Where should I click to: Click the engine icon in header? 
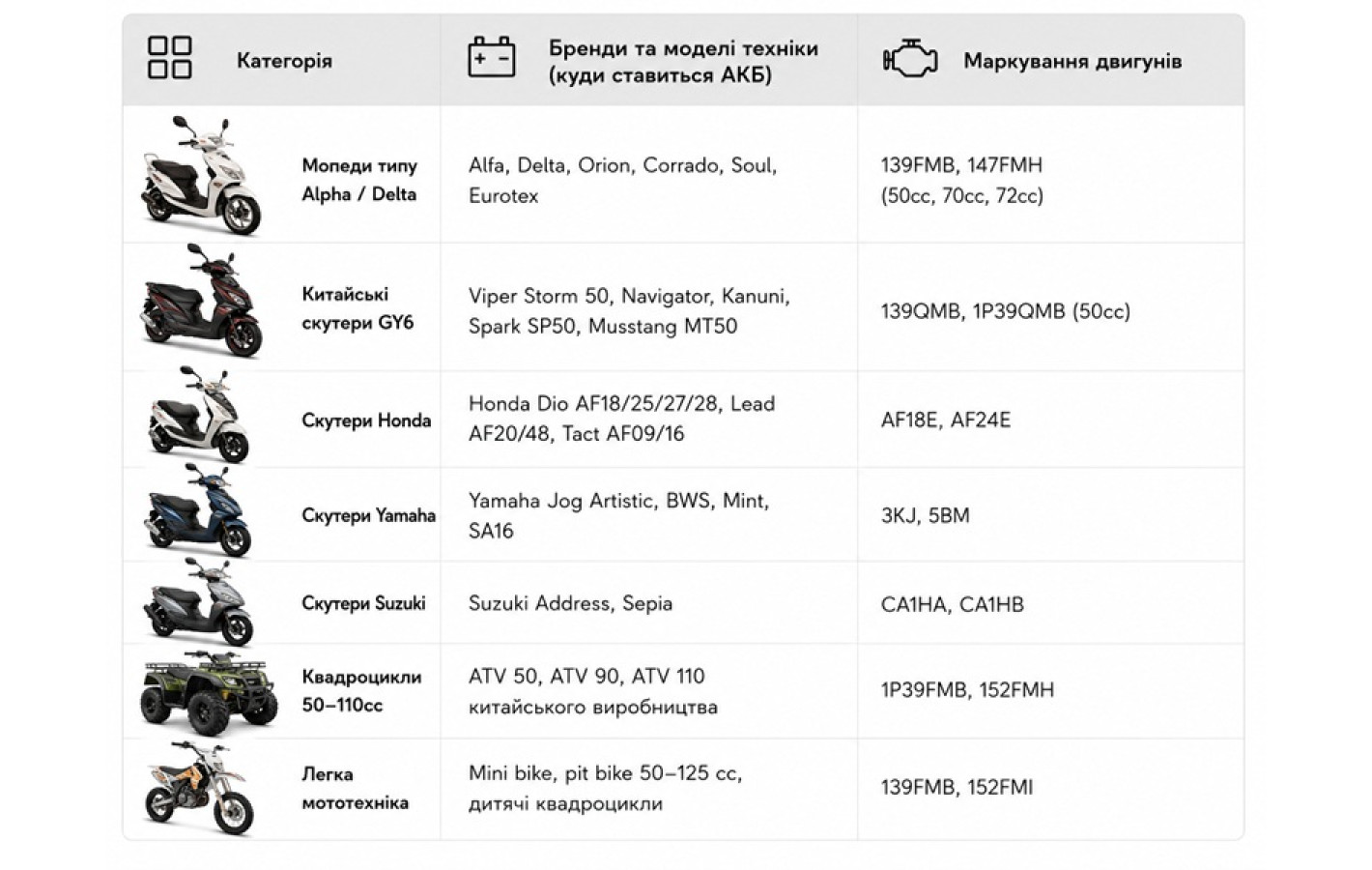click(x=910, y=59)
